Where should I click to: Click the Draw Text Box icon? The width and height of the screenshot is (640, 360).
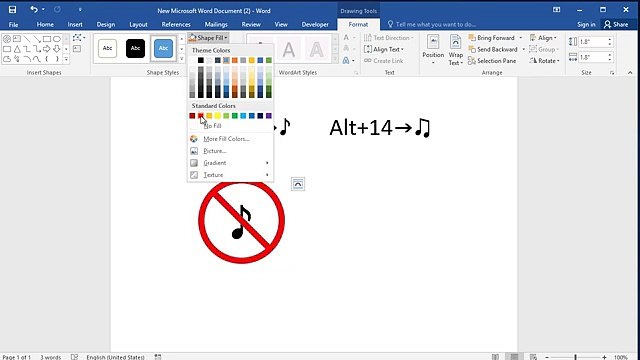(77, 49)
